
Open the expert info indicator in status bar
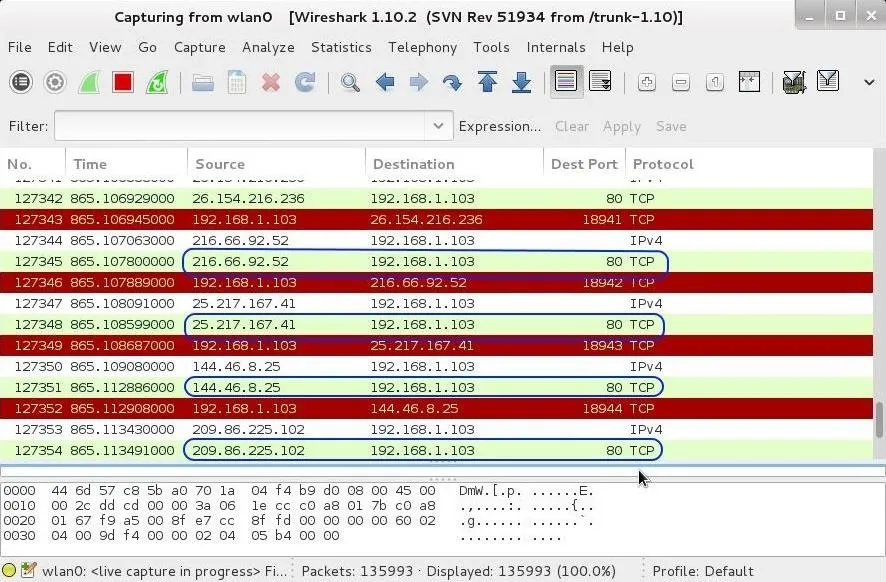click(8, 571)
